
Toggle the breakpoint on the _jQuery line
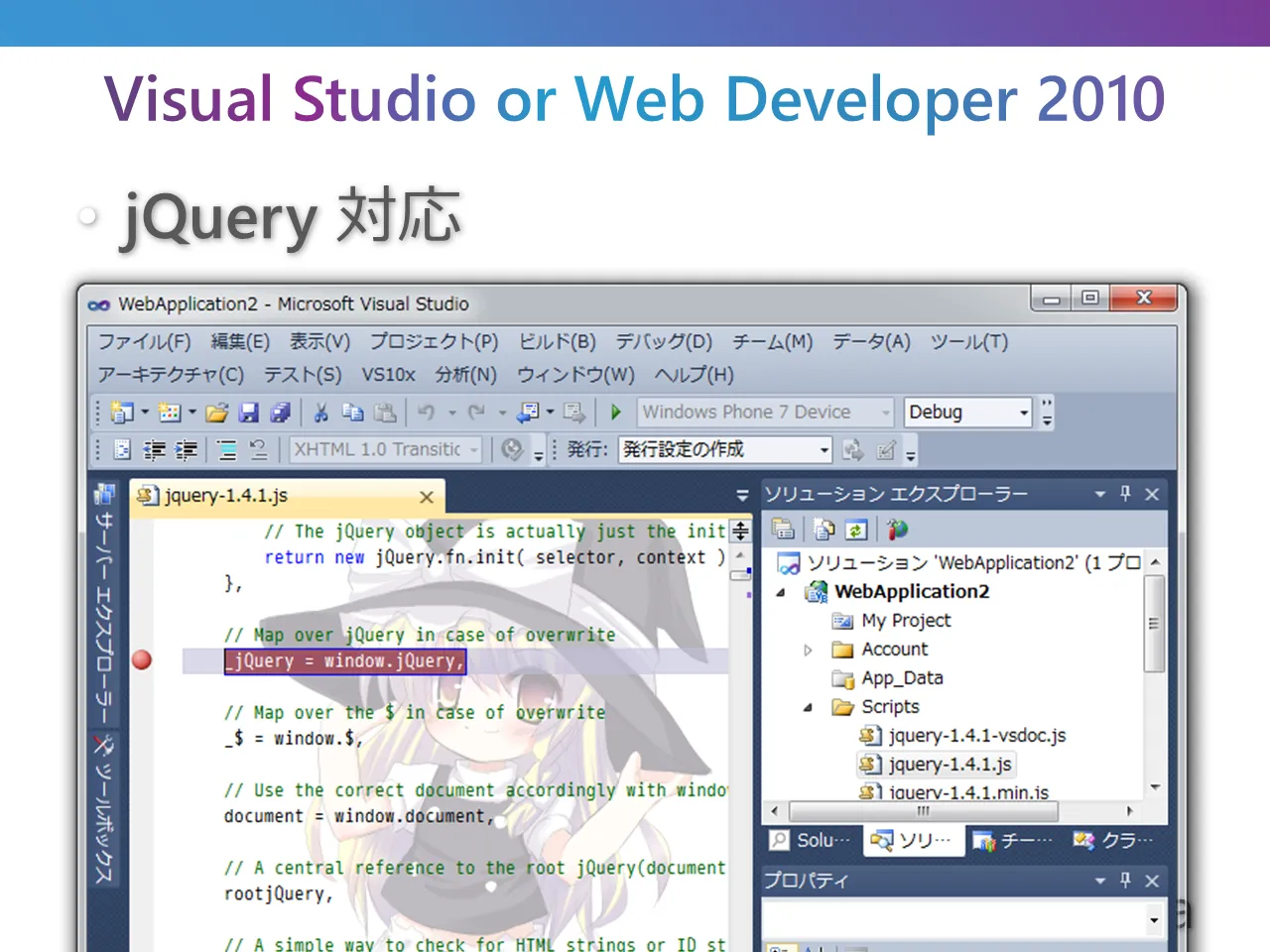[142, 659]
